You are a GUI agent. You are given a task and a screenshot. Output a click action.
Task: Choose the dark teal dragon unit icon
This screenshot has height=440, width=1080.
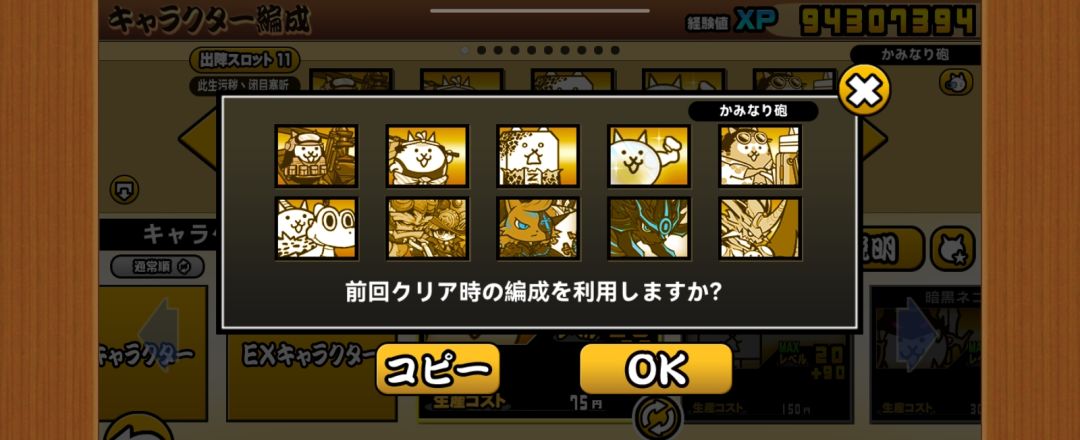(x=649, y=229)
